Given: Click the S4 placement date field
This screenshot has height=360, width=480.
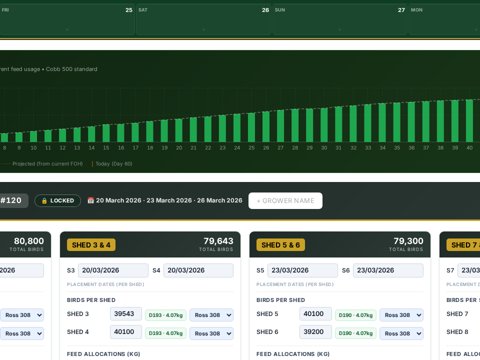Looking at the screenshot, I should click(199, 270).
